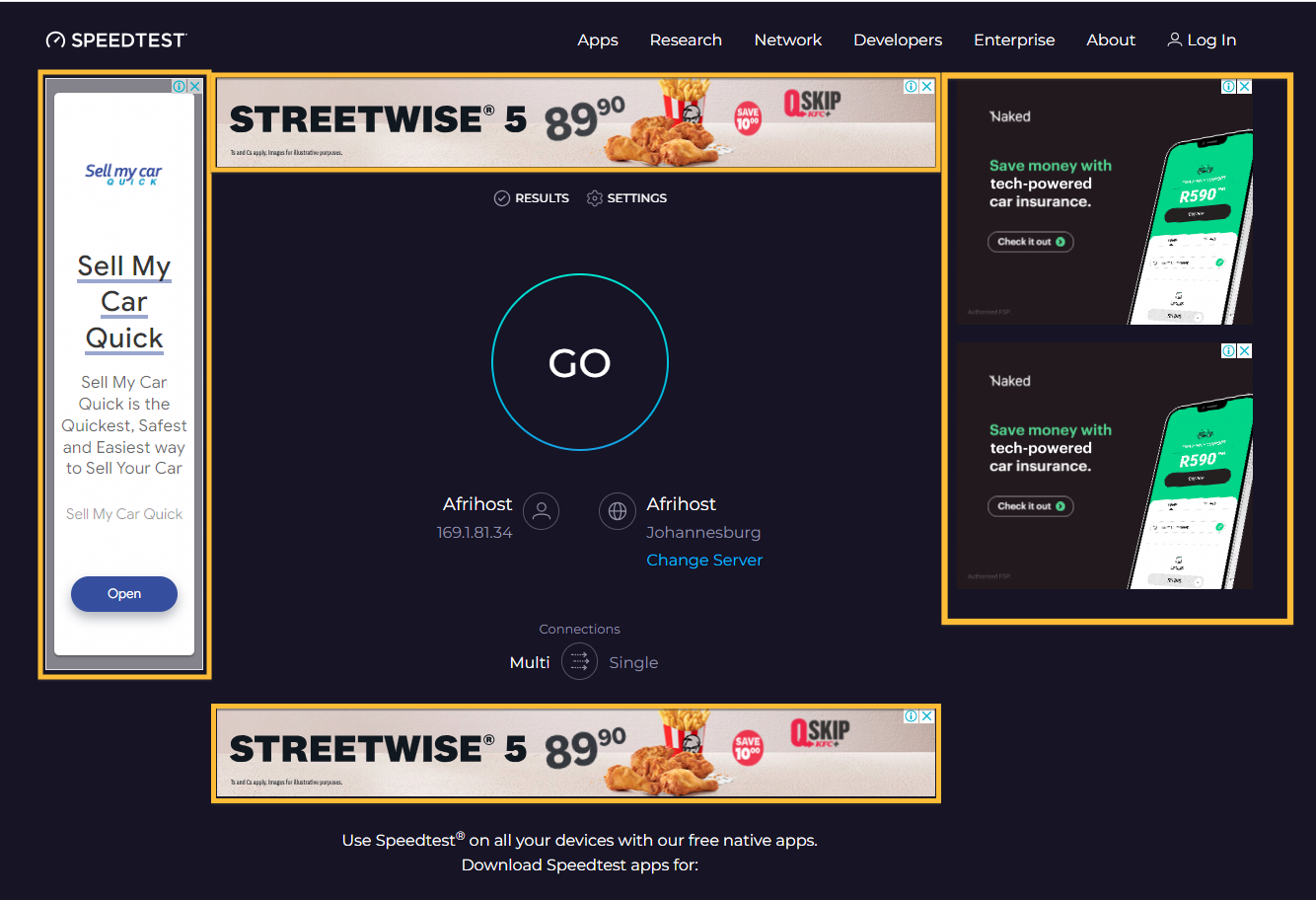Click the Results checkmark icon
Viewport: 1316px width, 900px height.
point(501,198)
